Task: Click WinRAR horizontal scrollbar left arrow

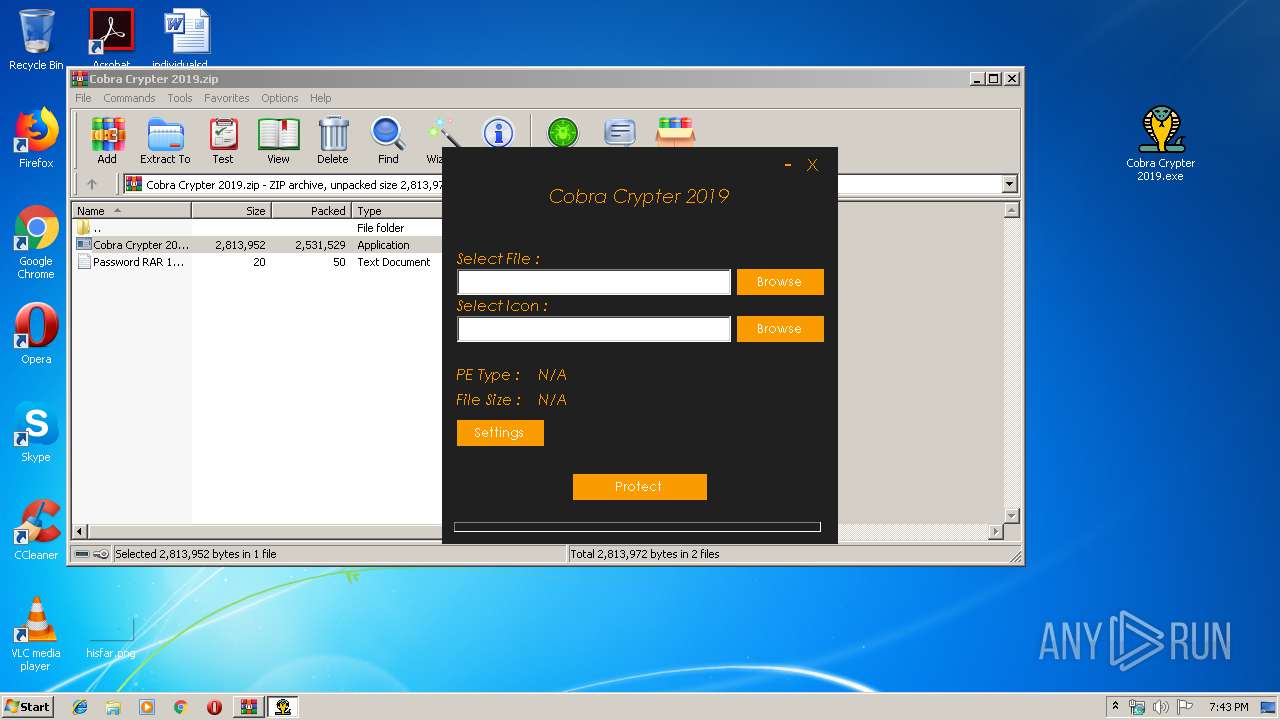Action: 81,532
